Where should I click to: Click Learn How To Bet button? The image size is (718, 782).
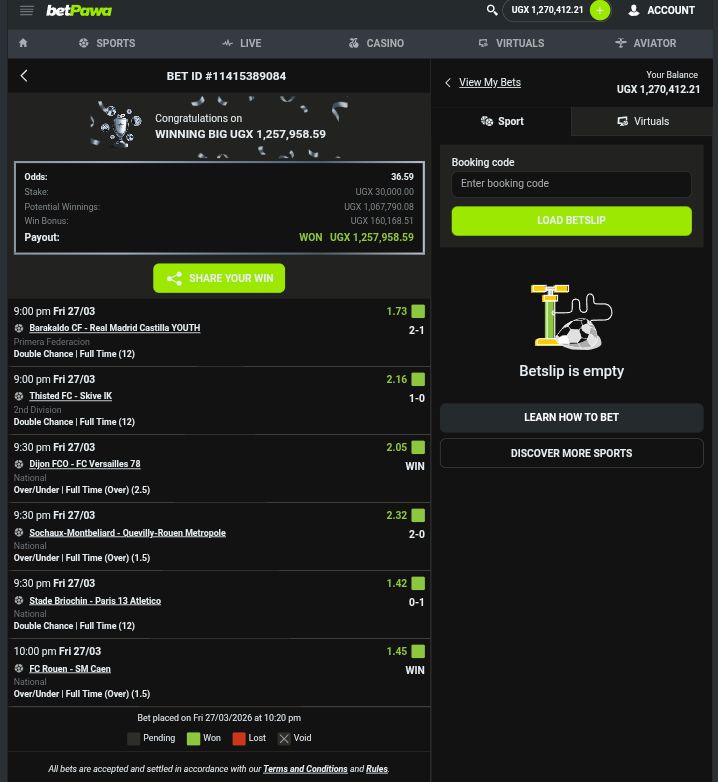click(x=571, y=417)
